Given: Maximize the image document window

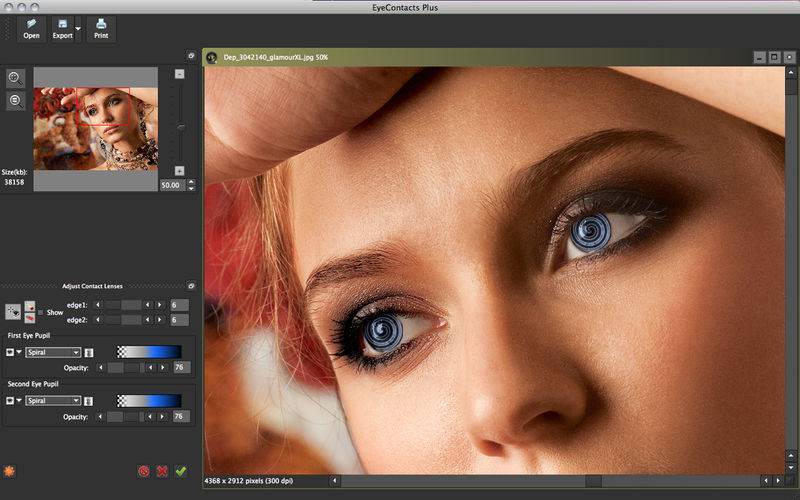Looking at the screenshot, I should click(774, 57).
